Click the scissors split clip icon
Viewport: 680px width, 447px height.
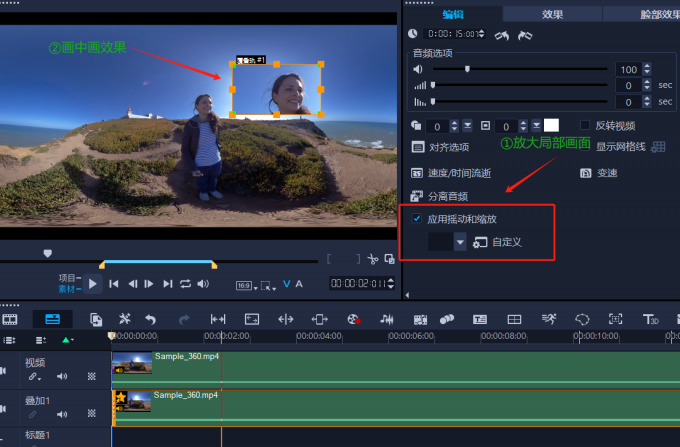[373, 259]
